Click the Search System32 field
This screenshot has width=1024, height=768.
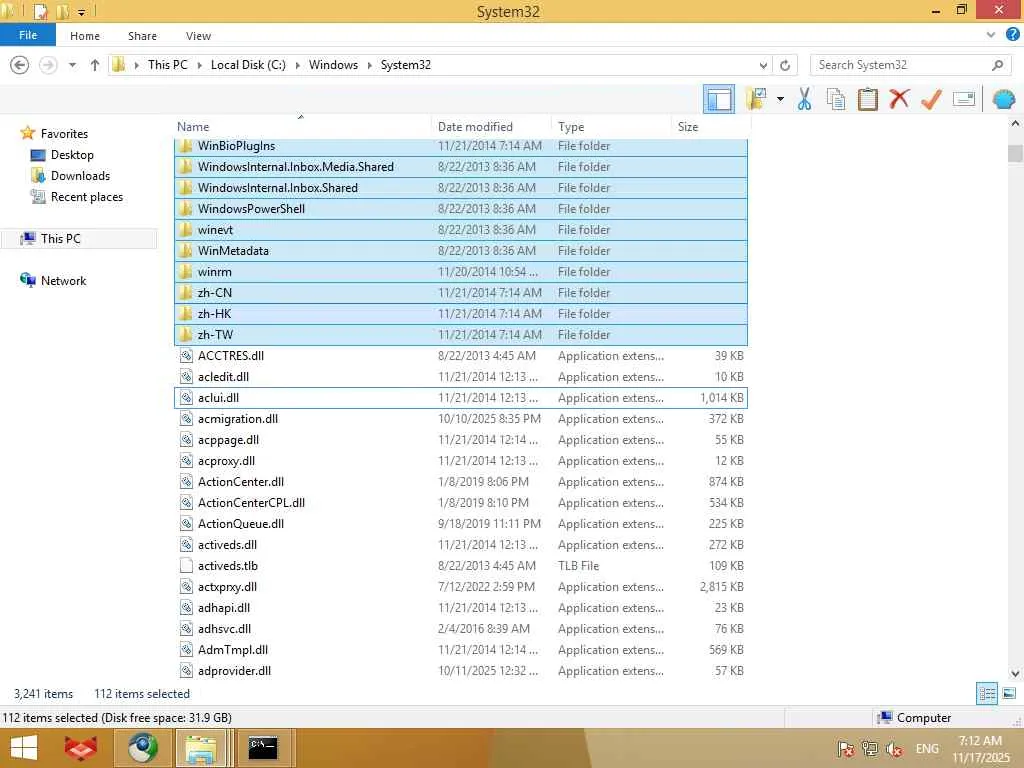901,65
